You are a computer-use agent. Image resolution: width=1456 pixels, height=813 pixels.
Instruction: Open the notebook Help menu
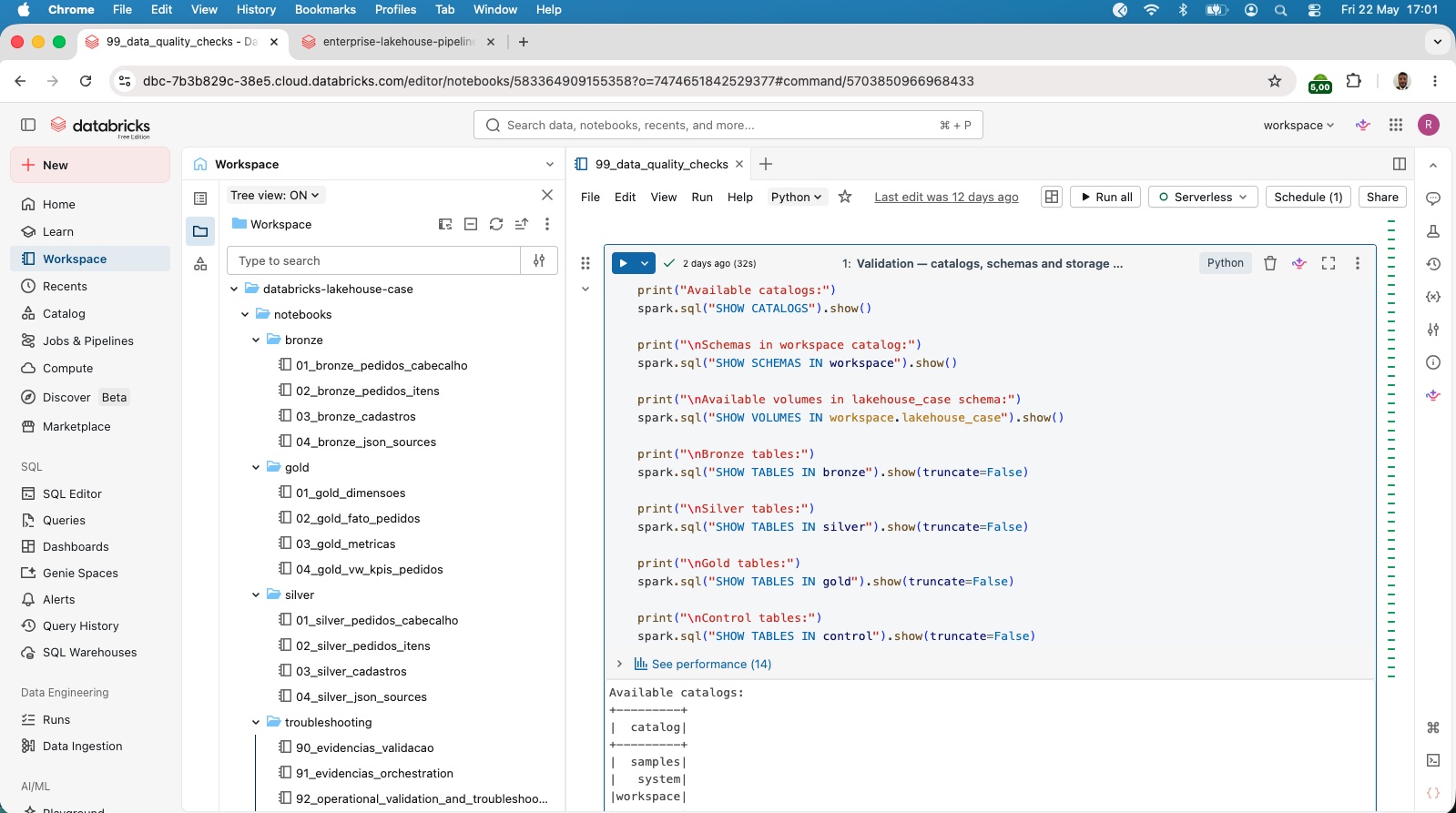[740, 197]
